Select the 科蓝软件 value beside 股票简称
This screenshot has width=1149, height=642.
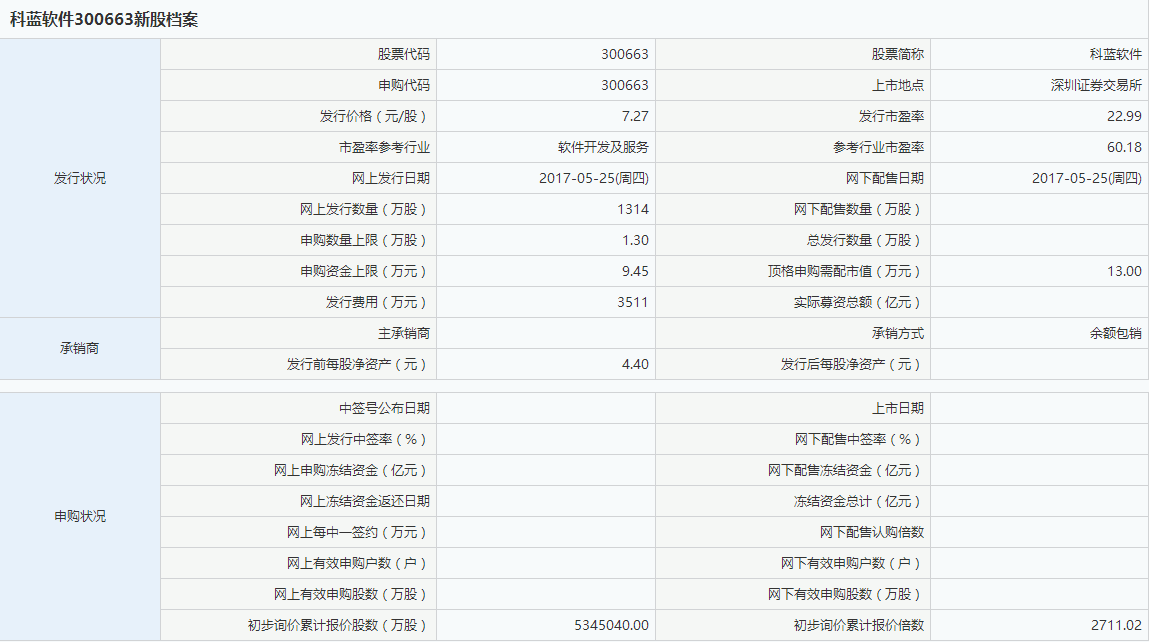point(1115,54)
